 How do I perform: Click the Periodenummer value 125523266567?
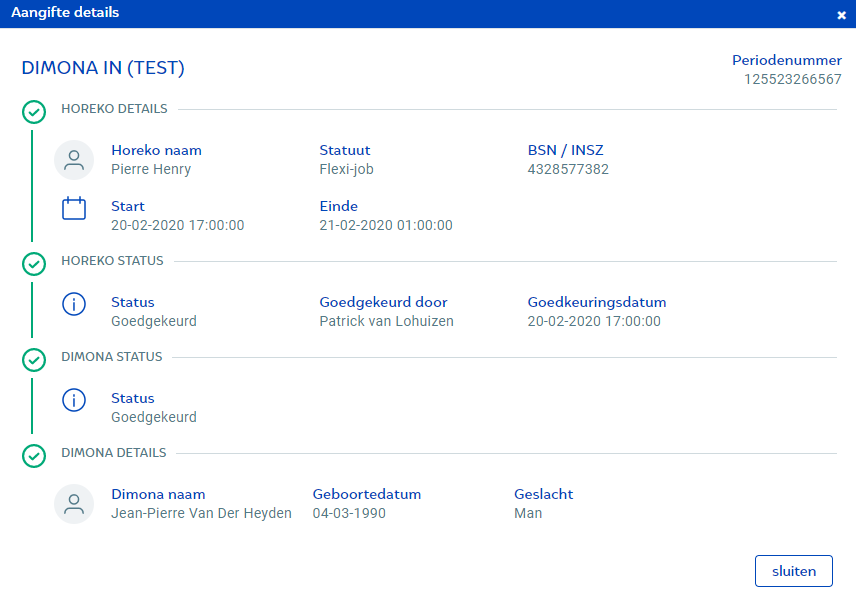click(x=792, y=79)
